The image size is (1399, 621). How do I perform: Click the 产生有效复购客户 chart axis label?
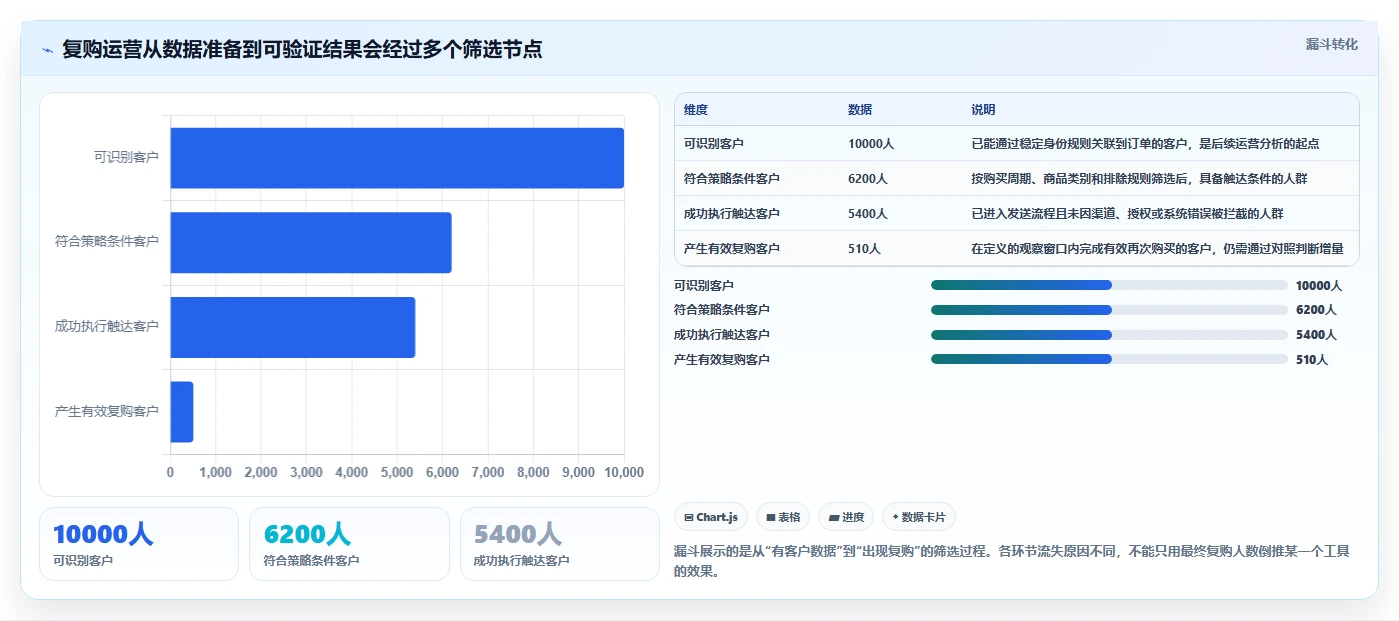[x=107, y=412]
